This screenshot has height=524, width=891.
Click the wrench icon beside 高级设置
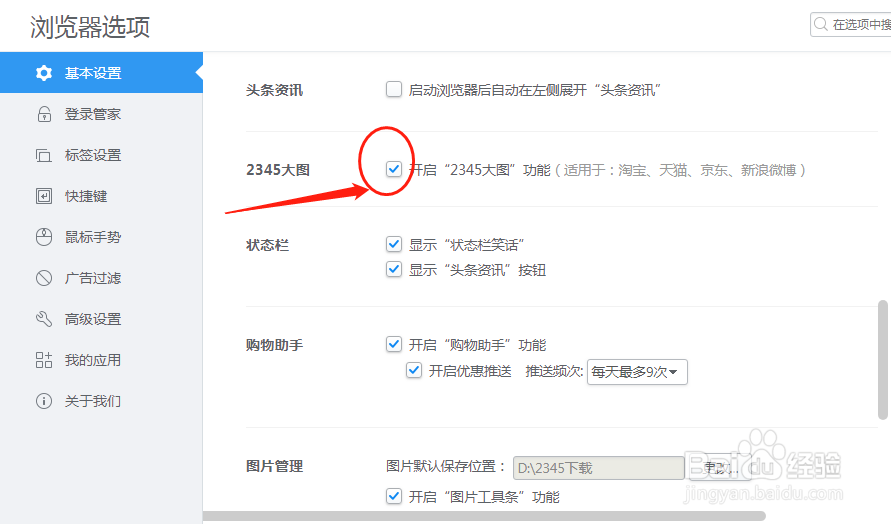tap(44, 319)
